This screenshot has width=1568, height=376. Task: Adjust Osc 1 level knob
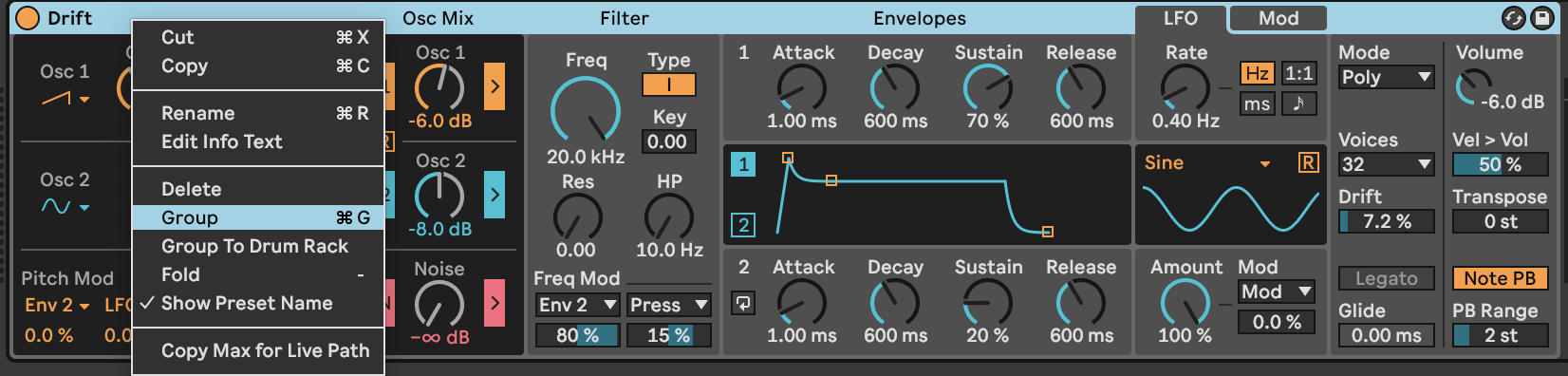tap(439, 89)
